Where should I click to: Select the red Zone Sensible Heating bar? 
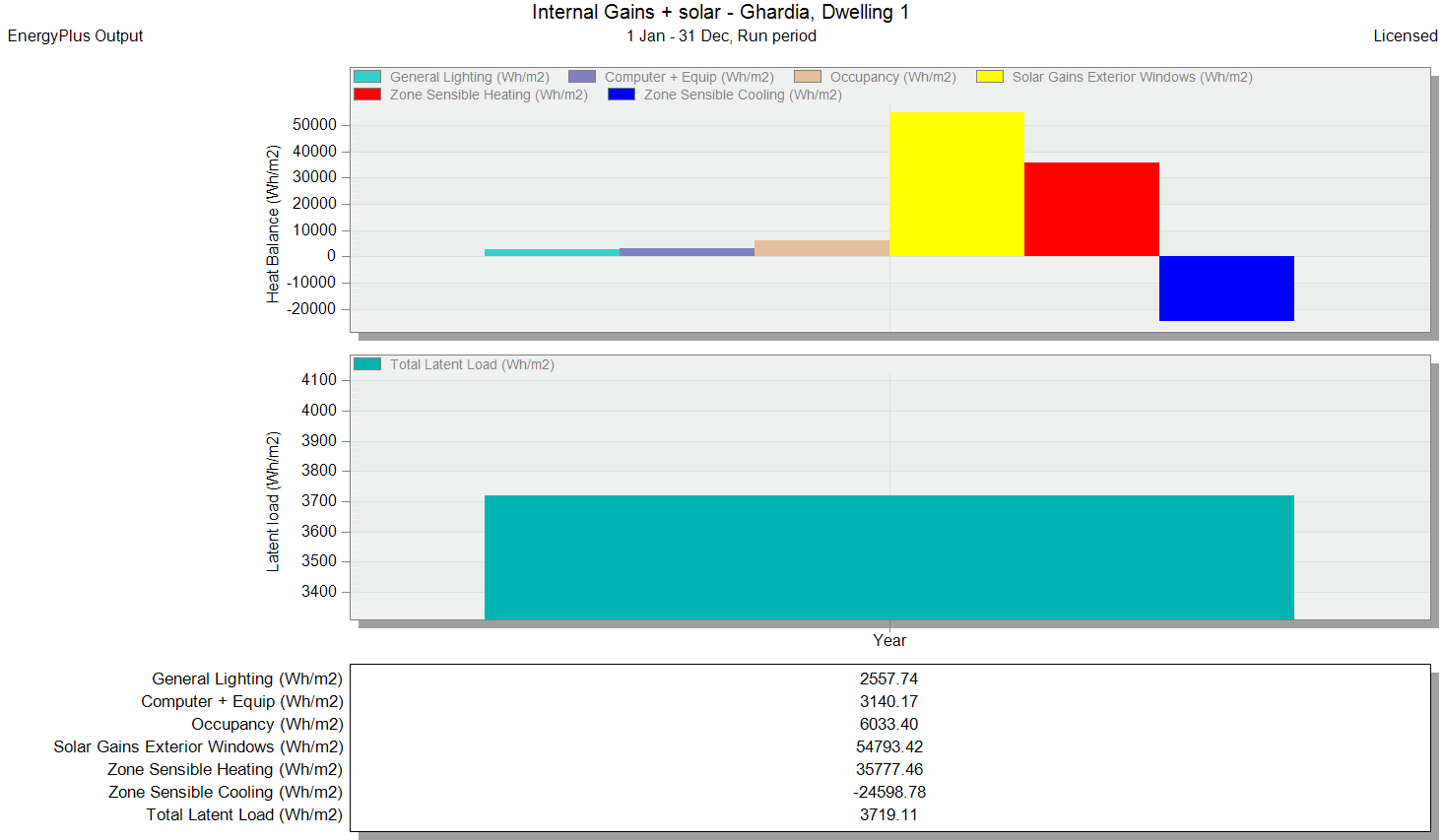(1092, 210)
